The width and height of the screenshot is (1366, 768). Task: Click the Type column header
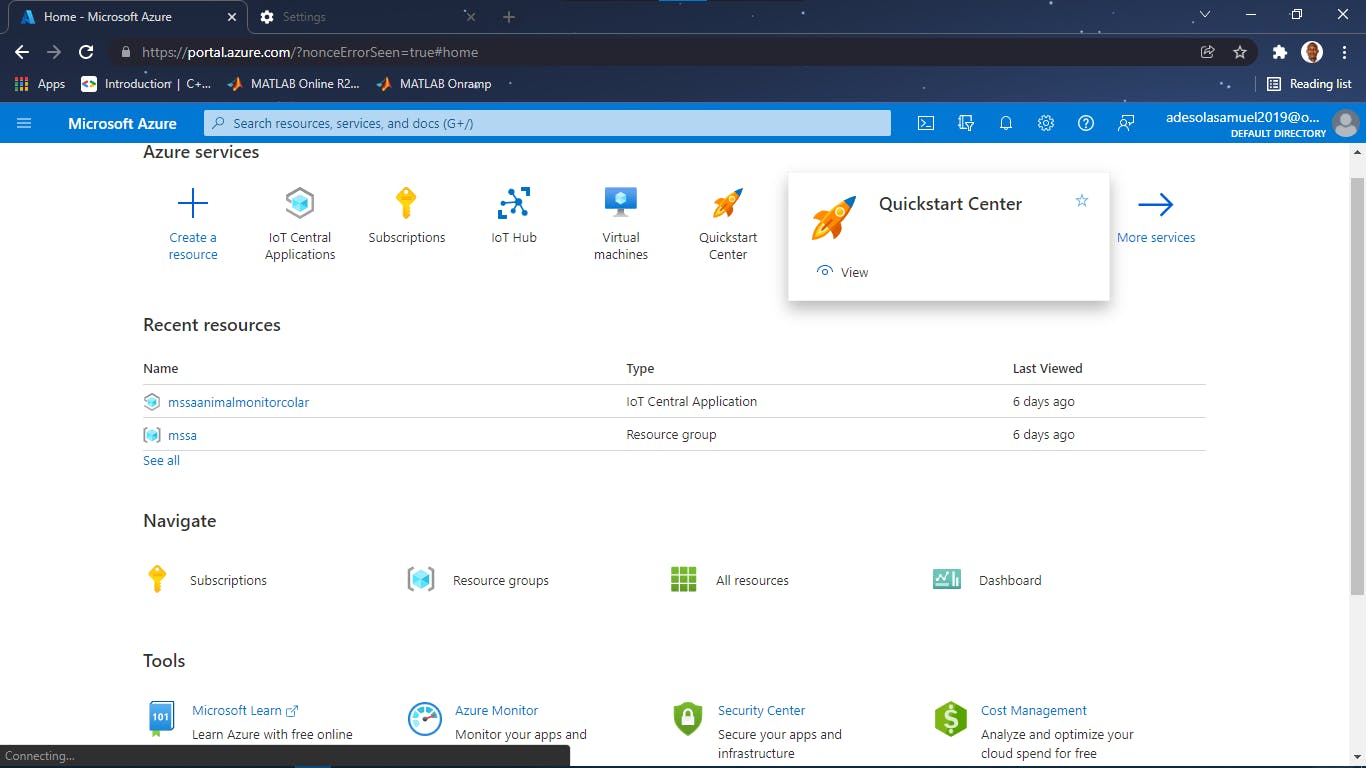click(640, 368)
